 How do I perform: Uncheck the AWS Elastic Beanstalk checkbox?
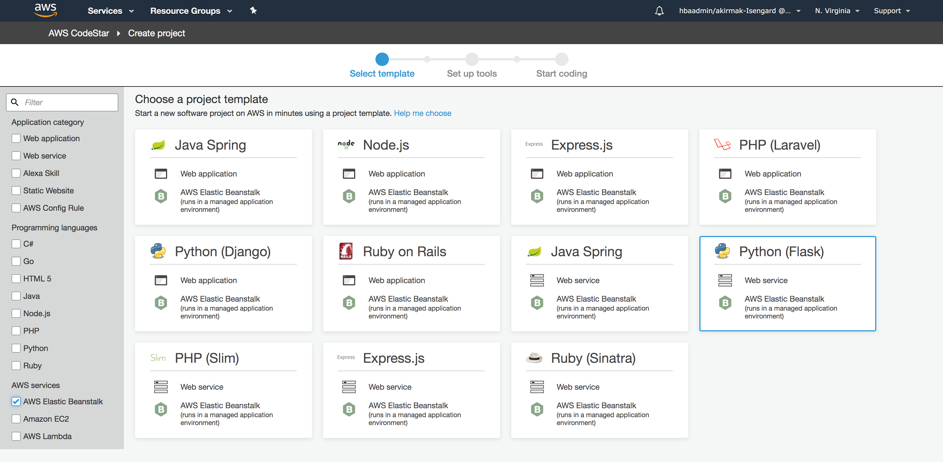[16, 401]
